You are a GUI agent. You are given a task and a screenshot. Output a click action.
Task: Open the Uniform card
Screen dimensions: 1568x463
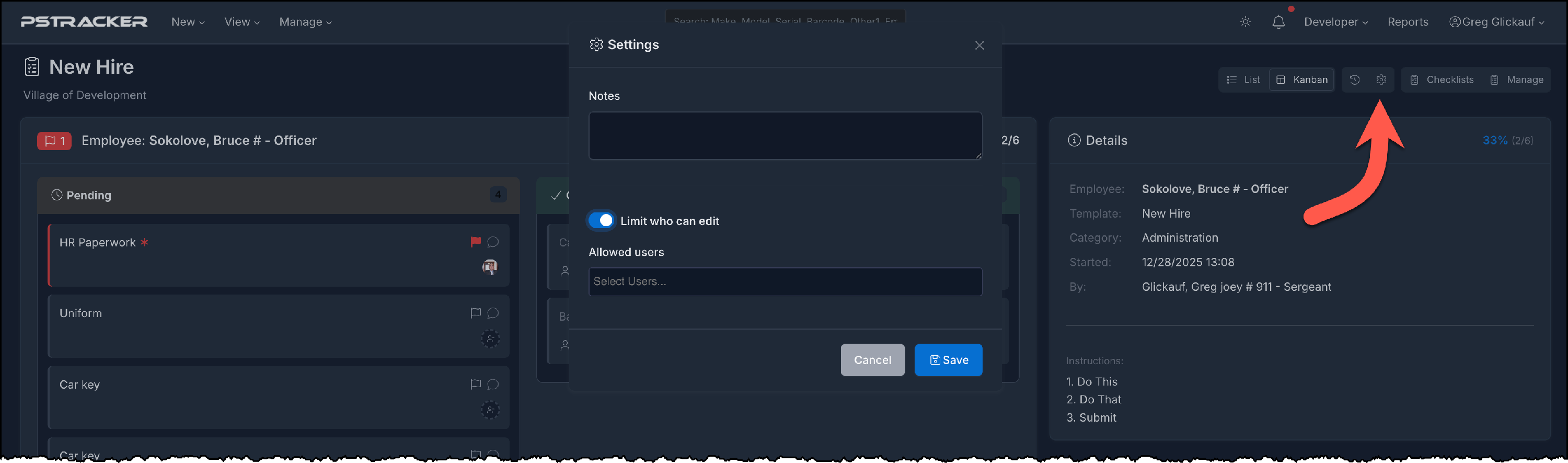279,326
